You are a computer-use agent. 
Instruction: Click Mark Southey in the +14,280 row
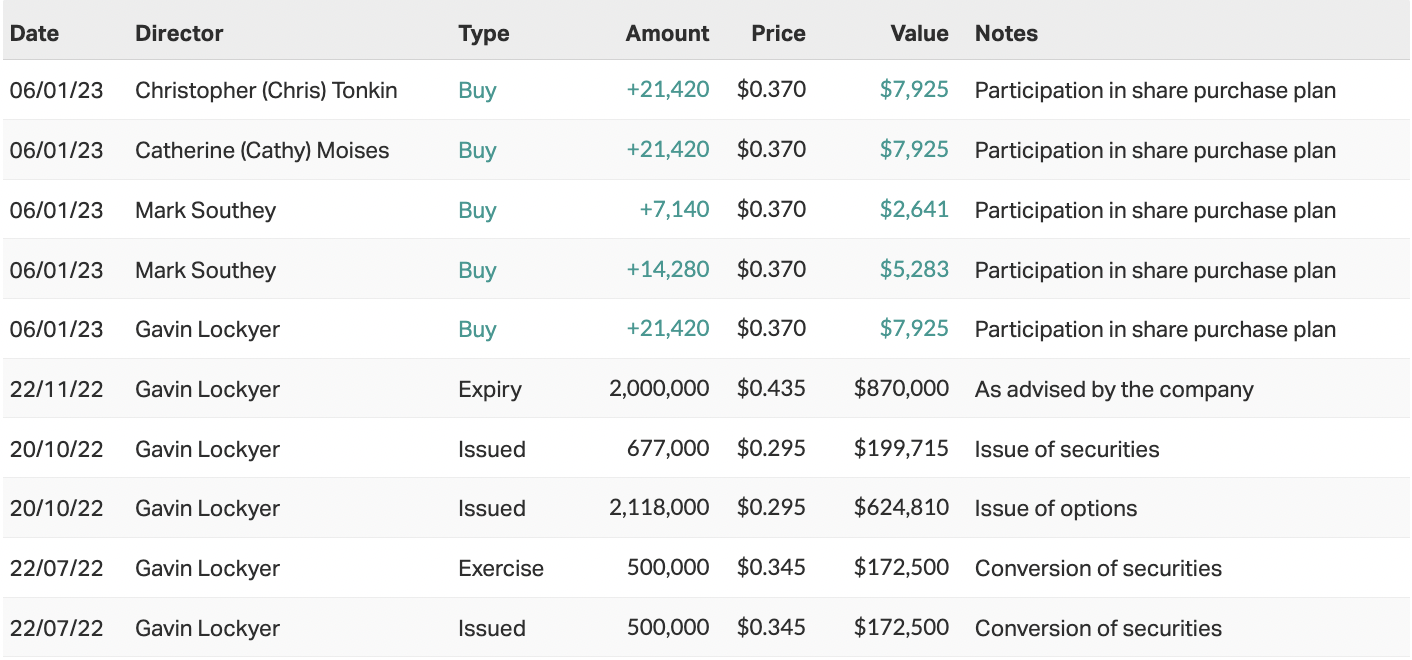click(205, 270)
